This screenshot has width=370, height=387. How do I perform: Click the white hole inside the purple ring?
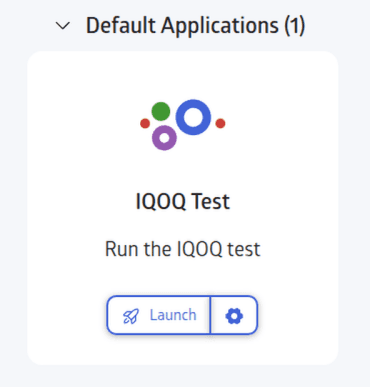(x=164, y=138)
